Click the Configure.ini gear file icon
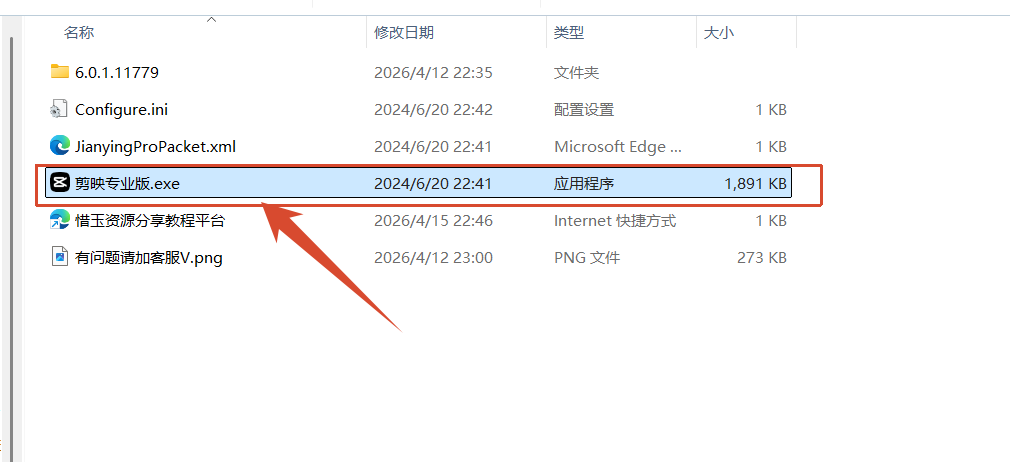The width and height of the screenshot is (1010, 462). (x=59, y=110)
